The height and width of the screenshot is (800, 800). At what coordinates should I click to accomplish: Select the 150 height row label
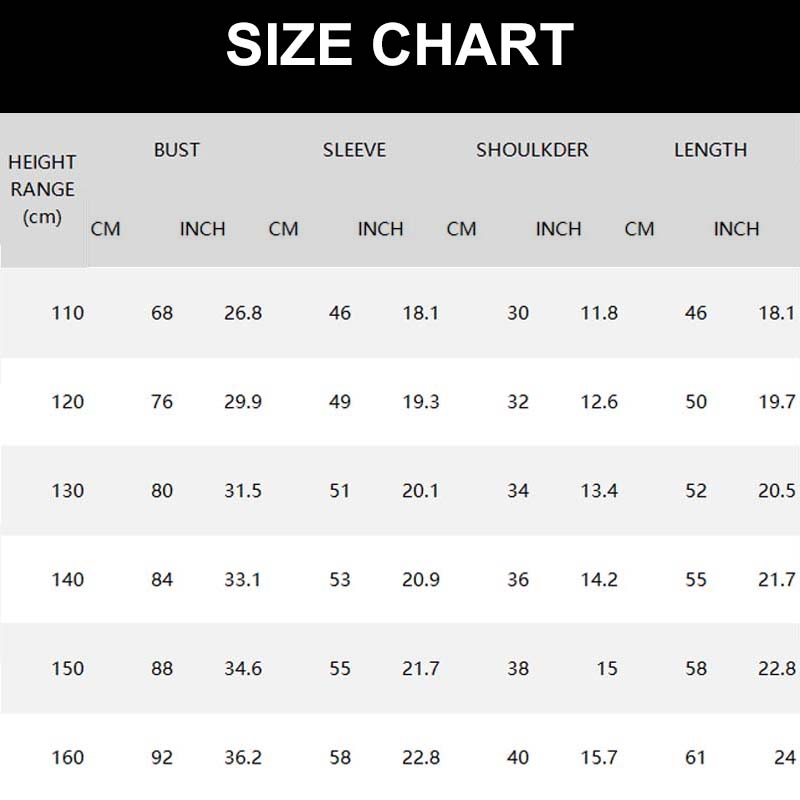click(x=68, y=669)
